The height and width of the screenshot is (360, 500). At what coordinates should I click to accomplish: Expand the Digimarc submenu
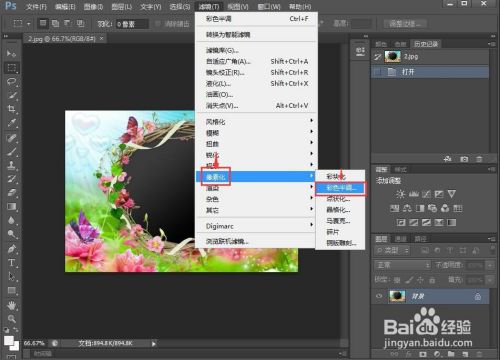(256, 226)
